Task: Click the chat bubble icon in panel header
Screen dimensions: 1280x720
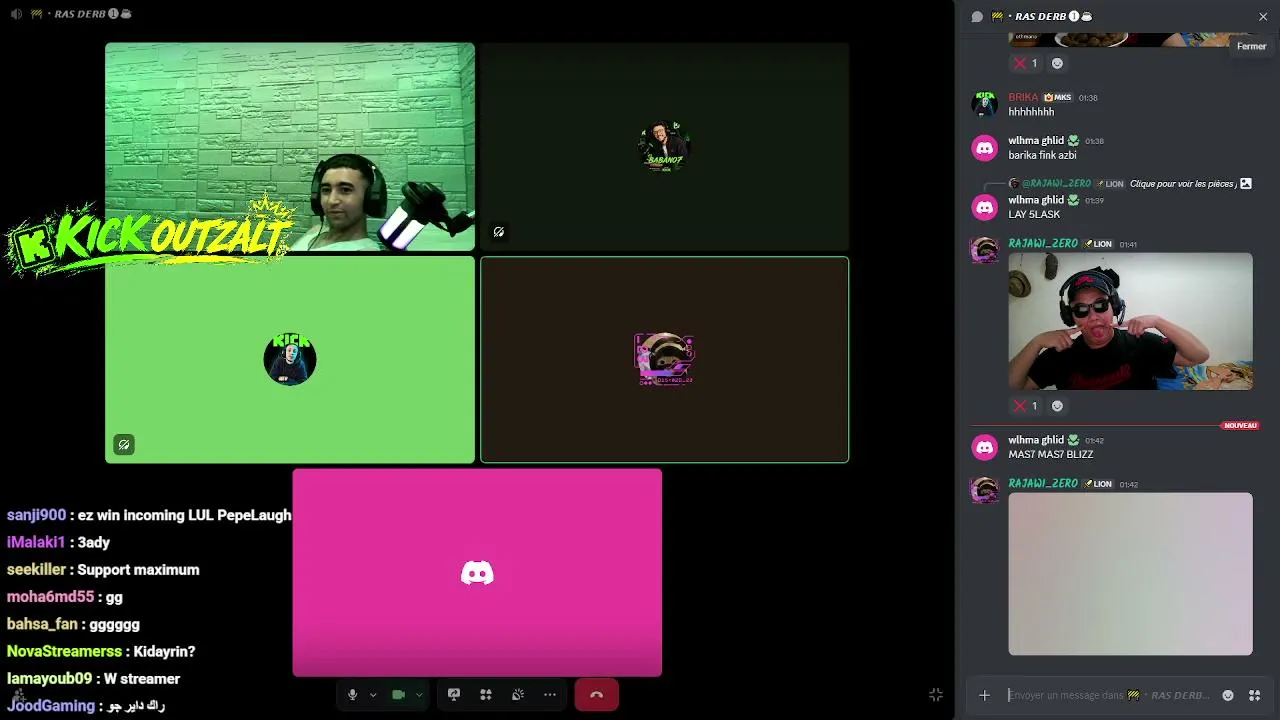Action: [x=977, y=16]
